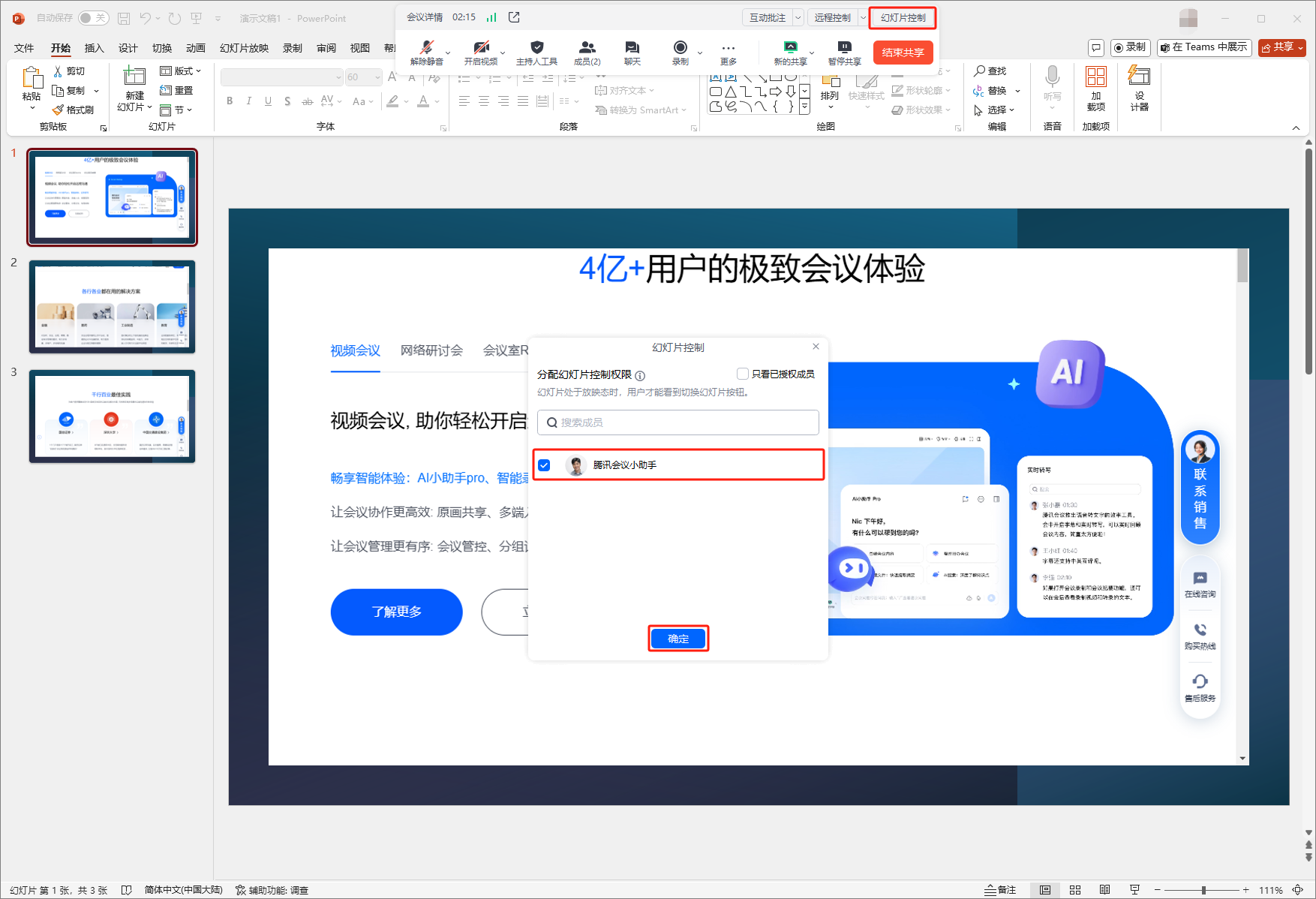
Task: Expand the 互动批注 dropdown arrow
Action: pyautogui.click(x=798, y=17)
